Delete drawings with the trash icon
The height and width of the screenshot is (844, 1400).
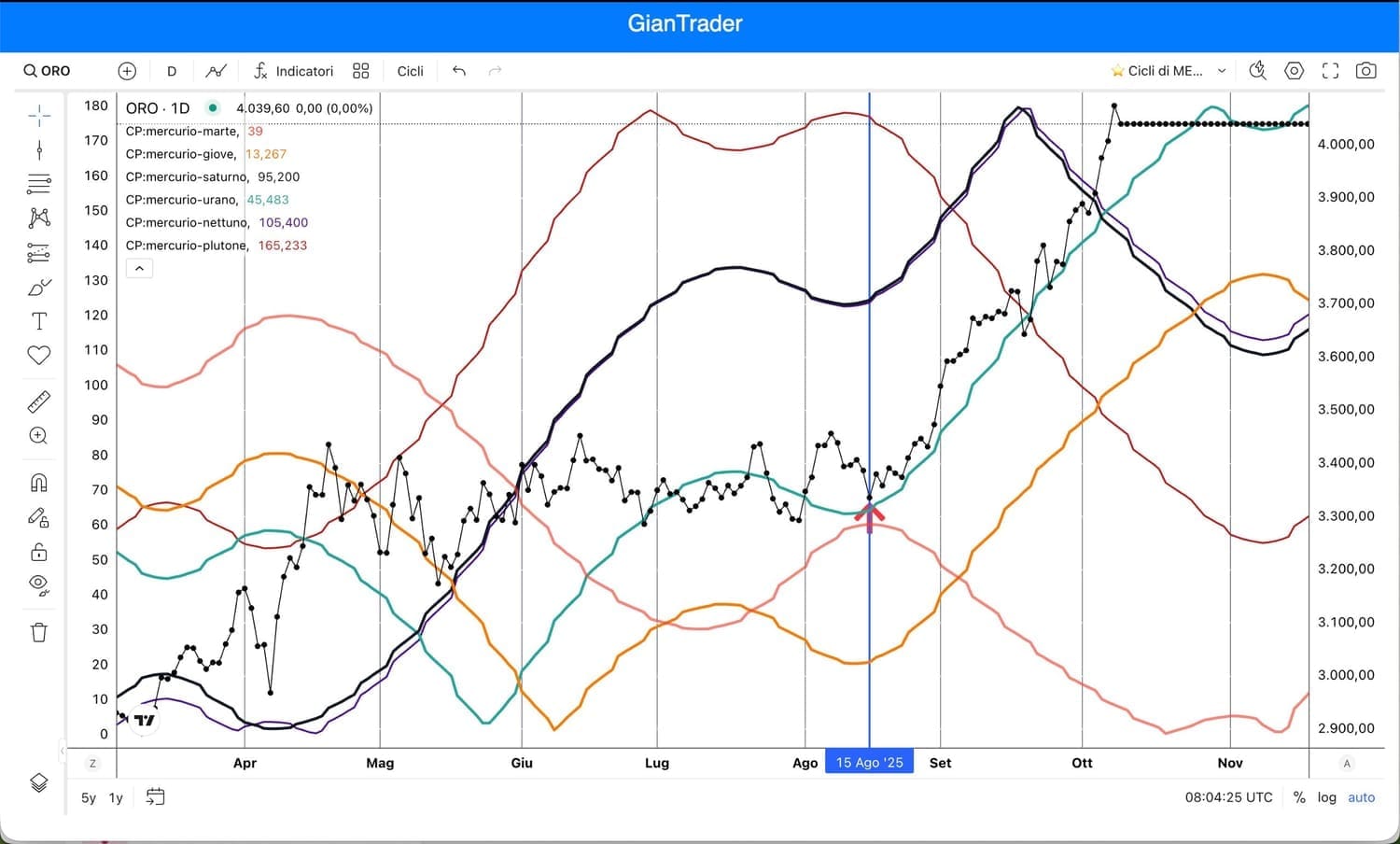point(39,632)
